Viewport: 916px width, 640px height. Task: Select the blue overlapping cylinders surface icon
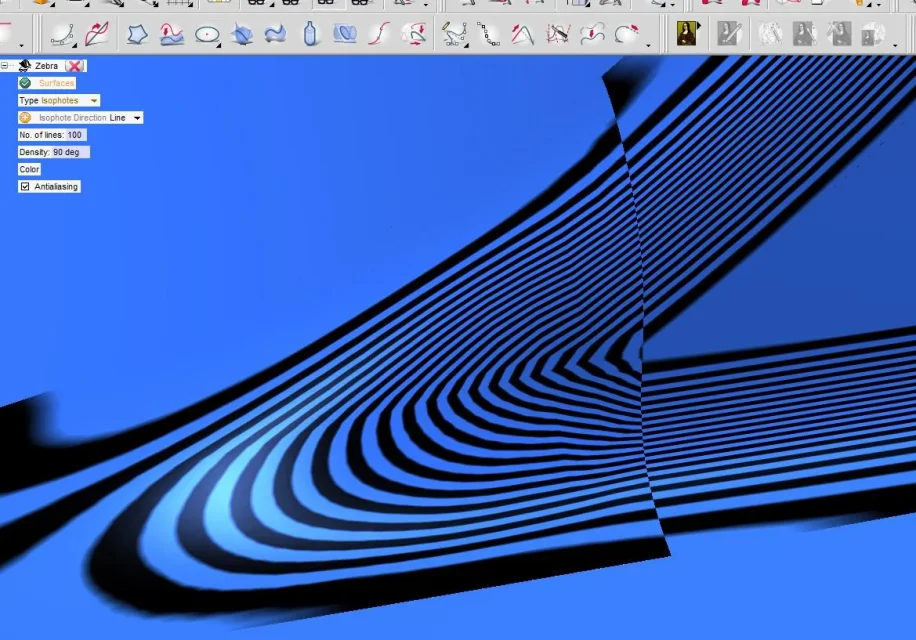pos(345,34)
